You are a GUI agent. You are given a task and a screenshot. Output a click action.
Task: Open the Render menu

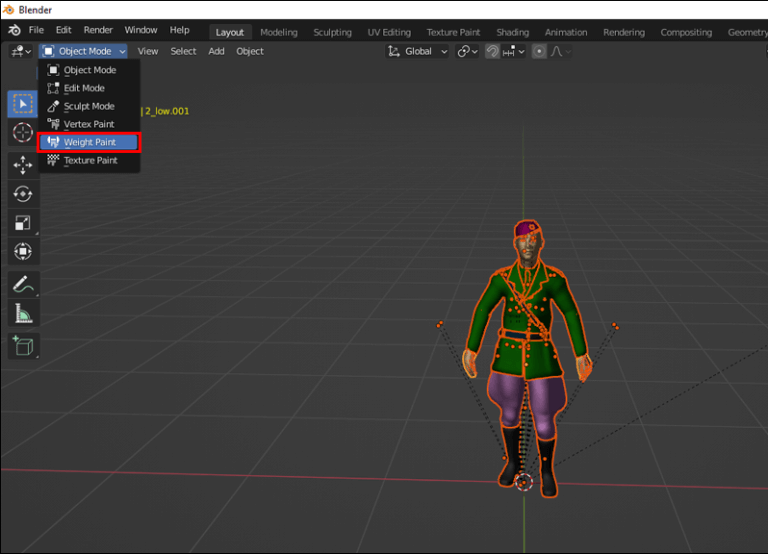pos(98,30)
